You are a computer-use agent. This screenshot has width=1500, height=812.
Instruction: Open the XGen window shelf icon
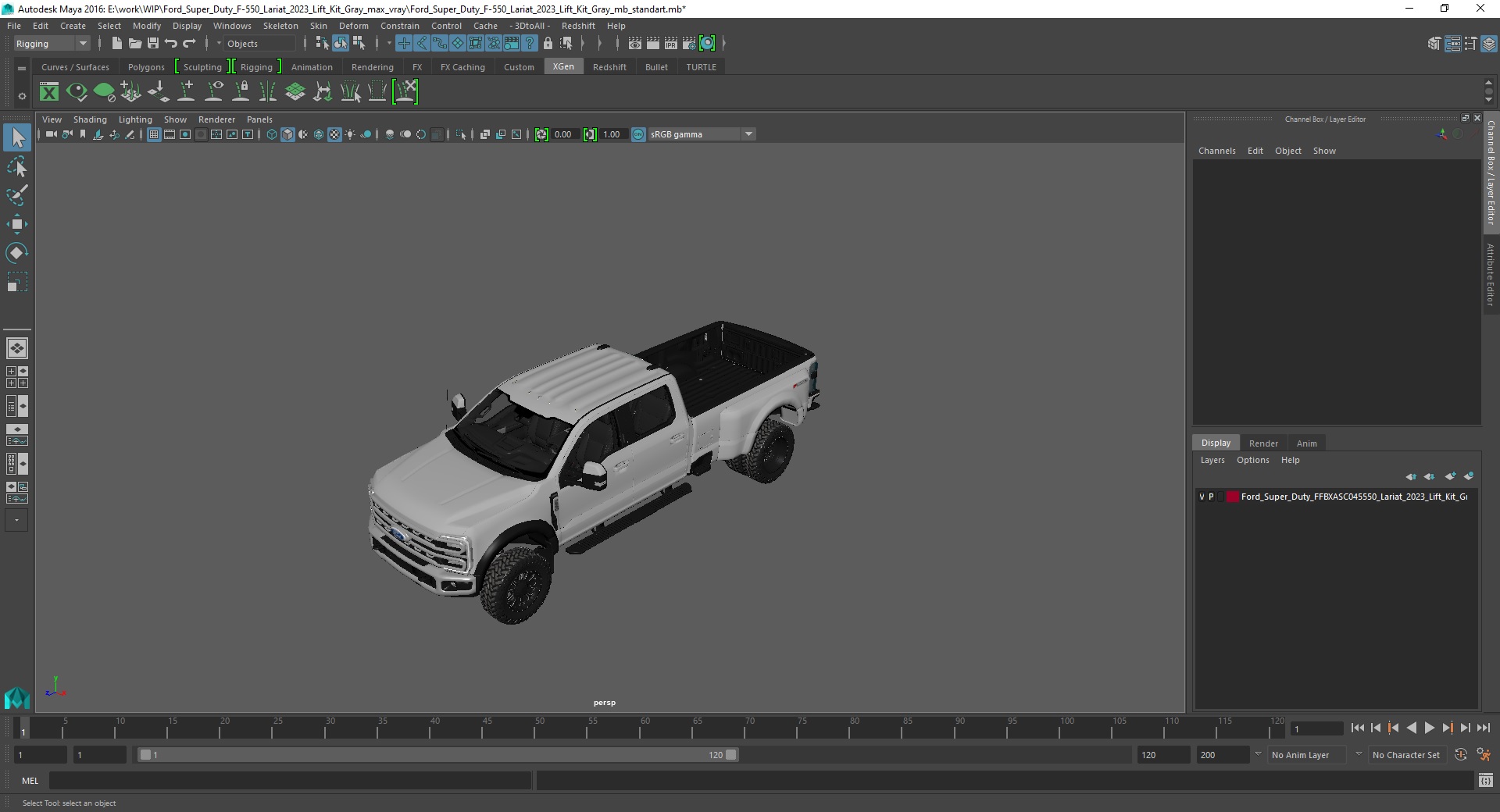pyautogui.click(x=49, y=92)
